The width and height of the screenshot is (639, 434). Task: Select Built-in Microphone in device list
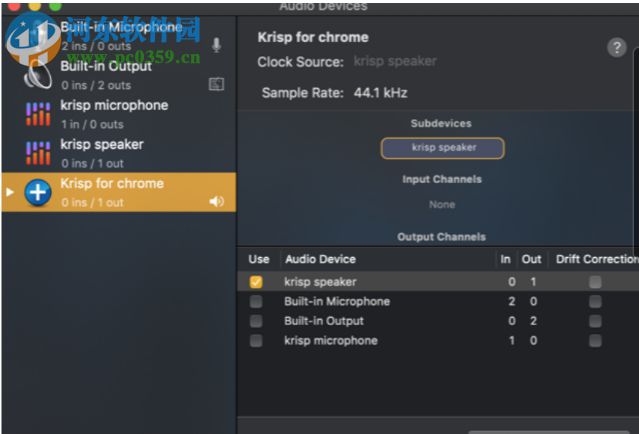click(x=119, y=36)
